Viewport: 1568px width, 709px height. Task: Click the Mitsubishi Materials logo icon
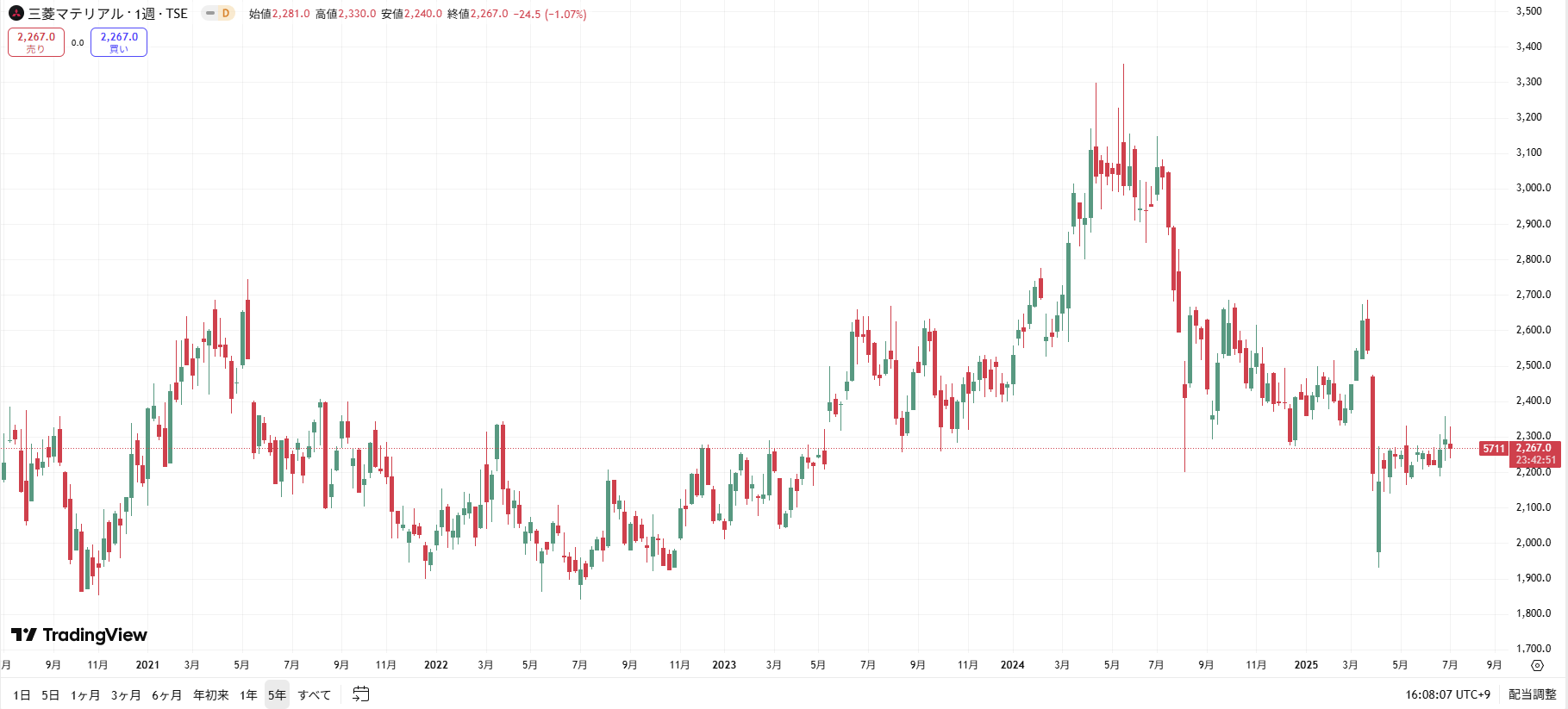(16, 13)
